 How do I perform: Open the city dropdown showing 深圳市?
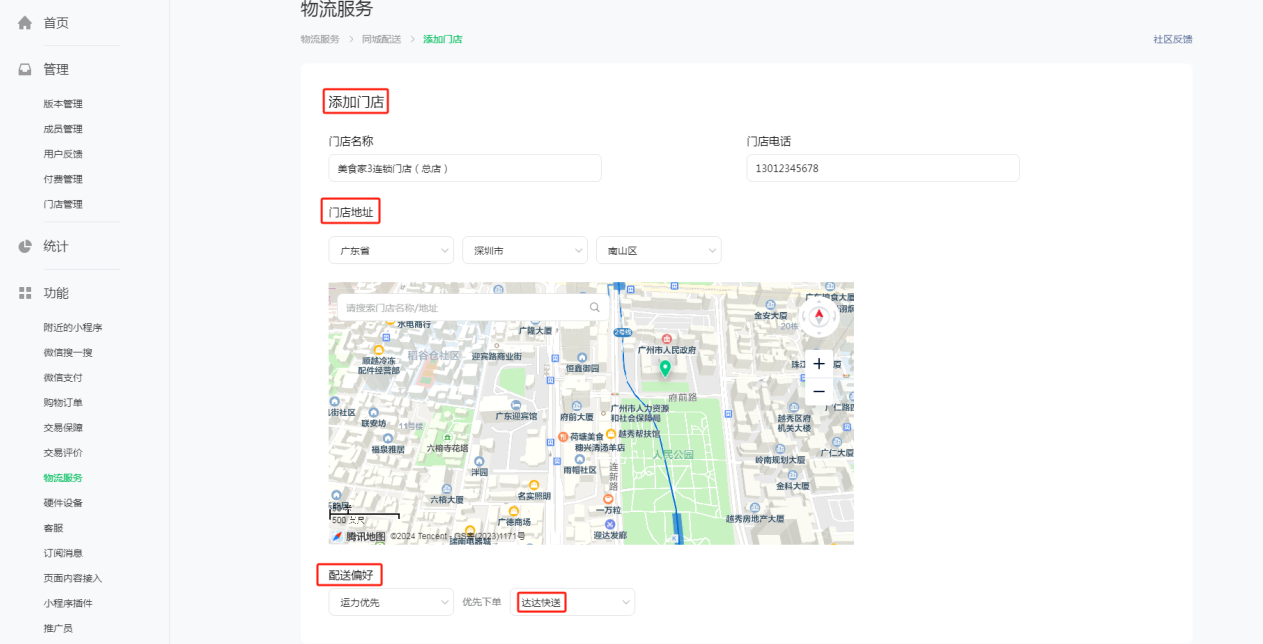525,250
